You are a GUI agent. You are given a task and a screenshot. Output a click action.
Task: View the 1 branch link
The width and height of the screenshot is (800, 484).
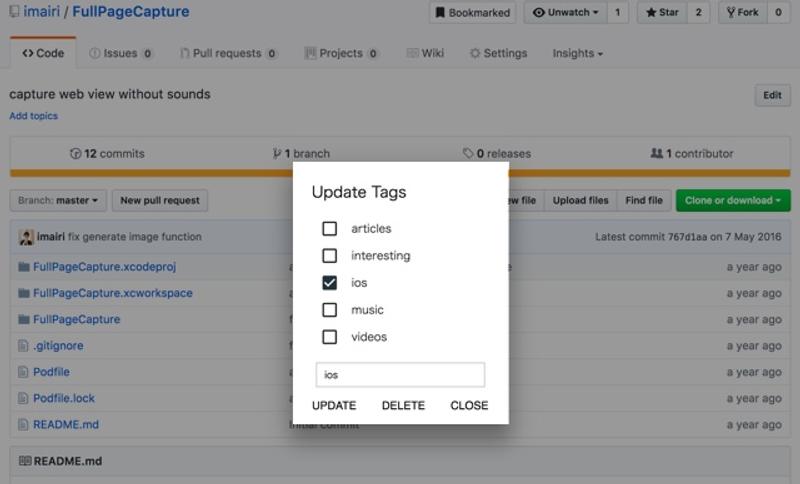click(301, 154)
